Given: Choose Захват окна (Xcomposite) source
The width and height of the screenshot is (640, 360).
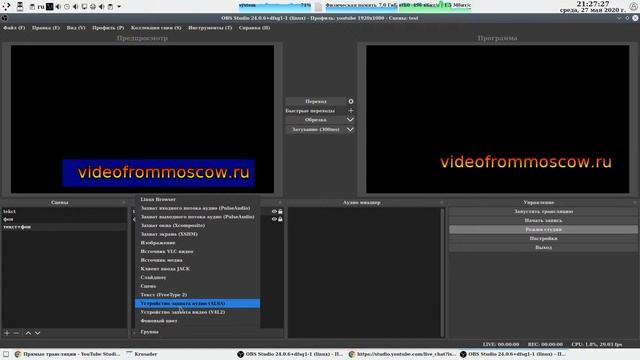Looking at the screenshot, I should 198,225.
